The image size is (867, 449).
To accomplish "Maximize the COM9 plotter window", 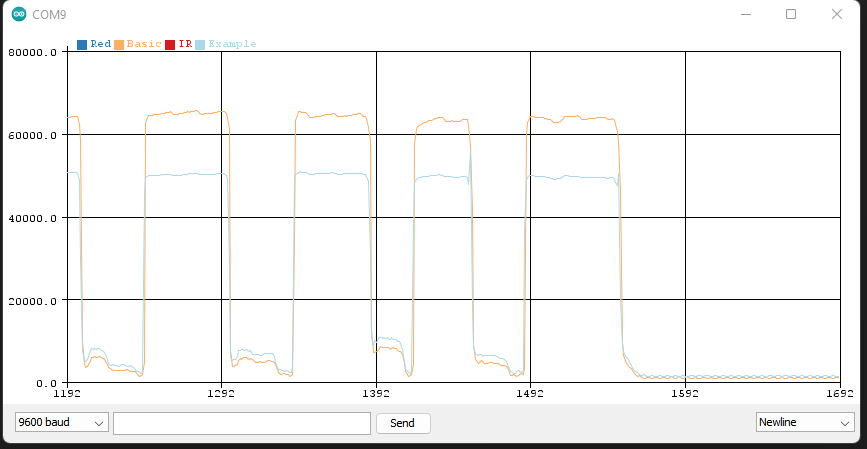I will tap(791, 14).
